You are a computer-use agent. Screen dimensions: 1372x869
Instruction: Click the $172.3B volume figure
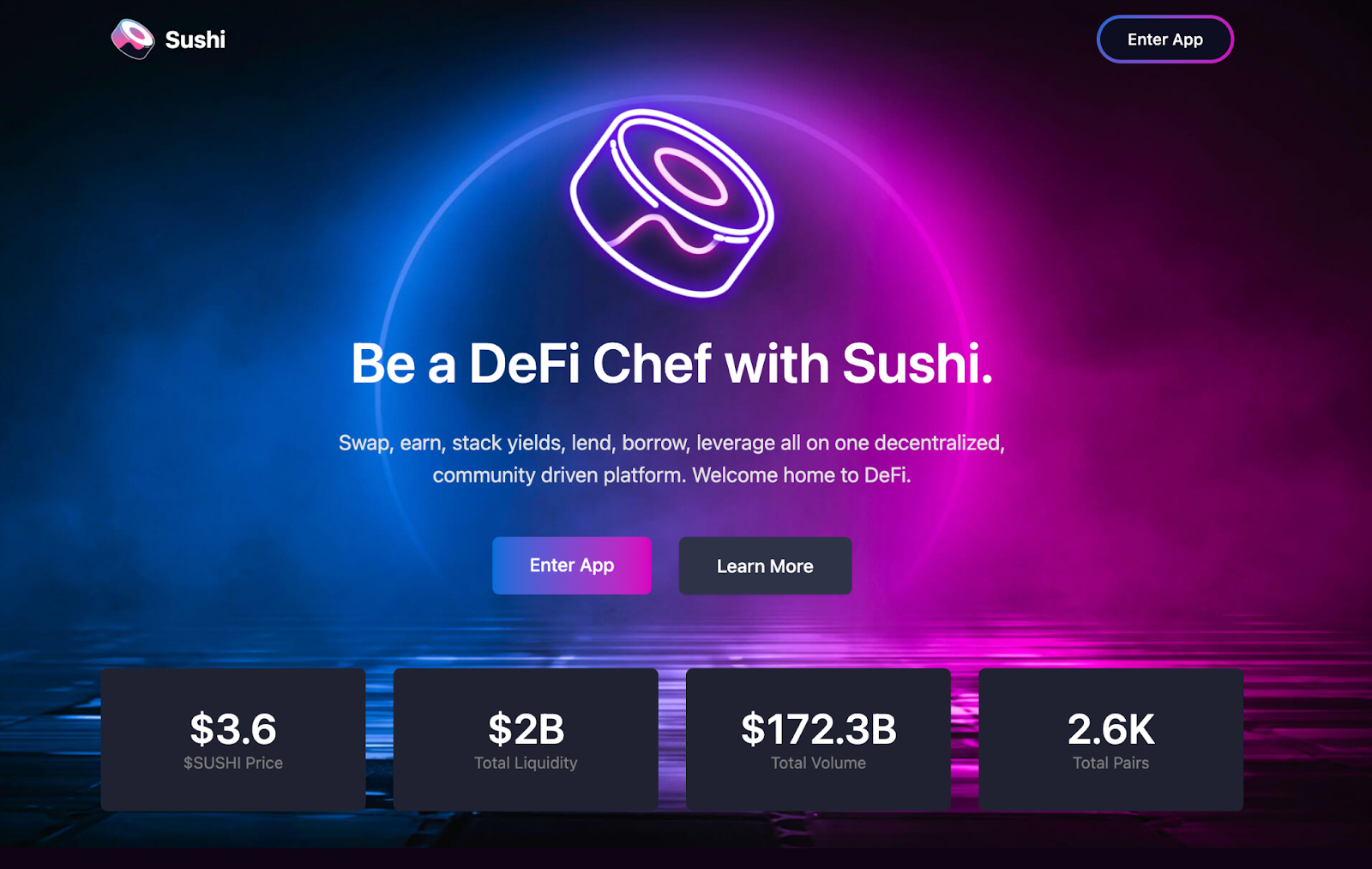tap(818, 729)
